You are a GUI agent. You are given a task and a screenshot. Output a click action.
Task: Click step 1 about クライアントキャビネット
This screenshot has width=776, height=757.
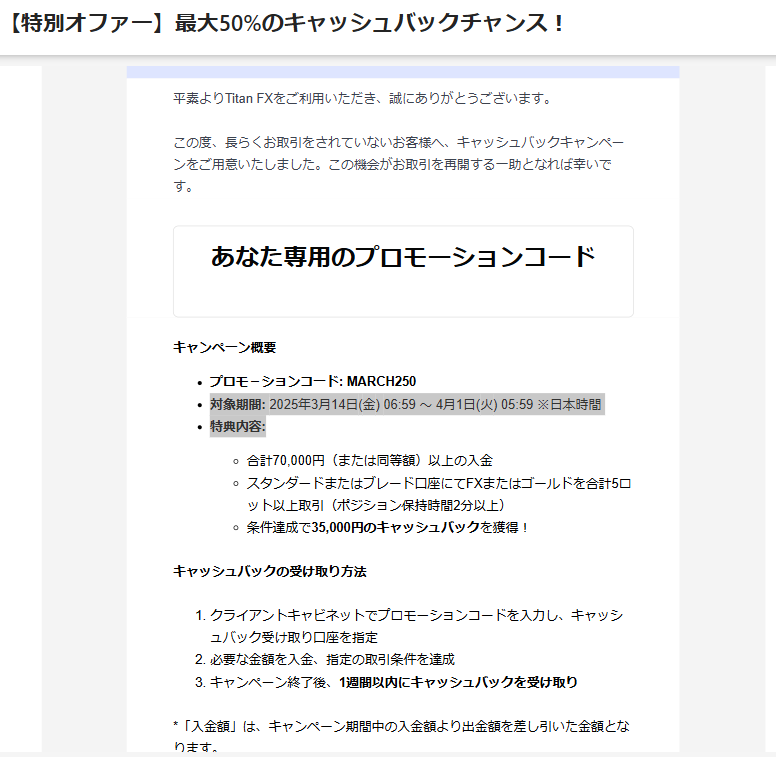pos(416,626)
